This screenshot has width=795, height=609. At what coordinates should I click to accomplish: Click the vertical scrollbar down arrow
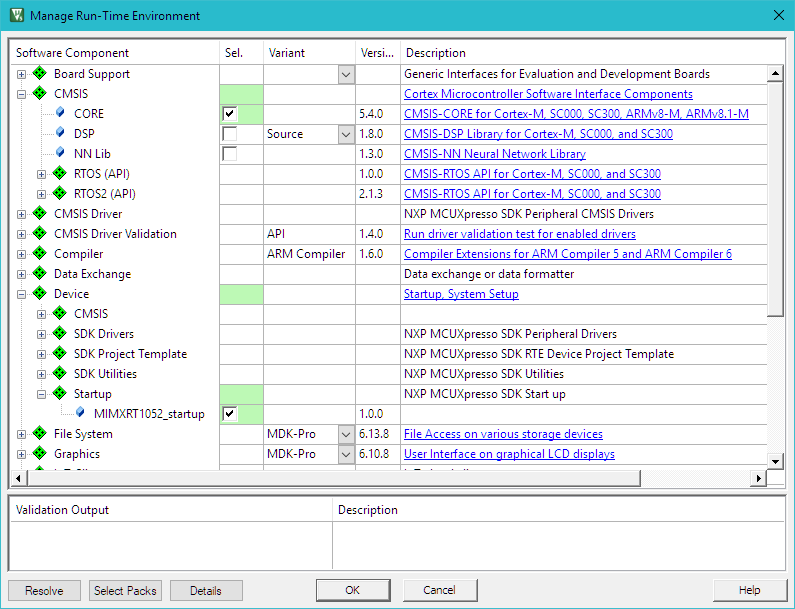tap(775, 461)
